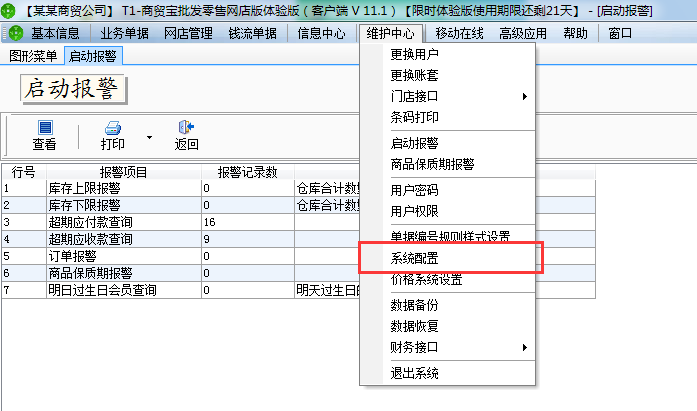Image resolution: width=697 pixels, height=411 pixels.
Task: Click the 报警记录数 column header
Action: 248,172
